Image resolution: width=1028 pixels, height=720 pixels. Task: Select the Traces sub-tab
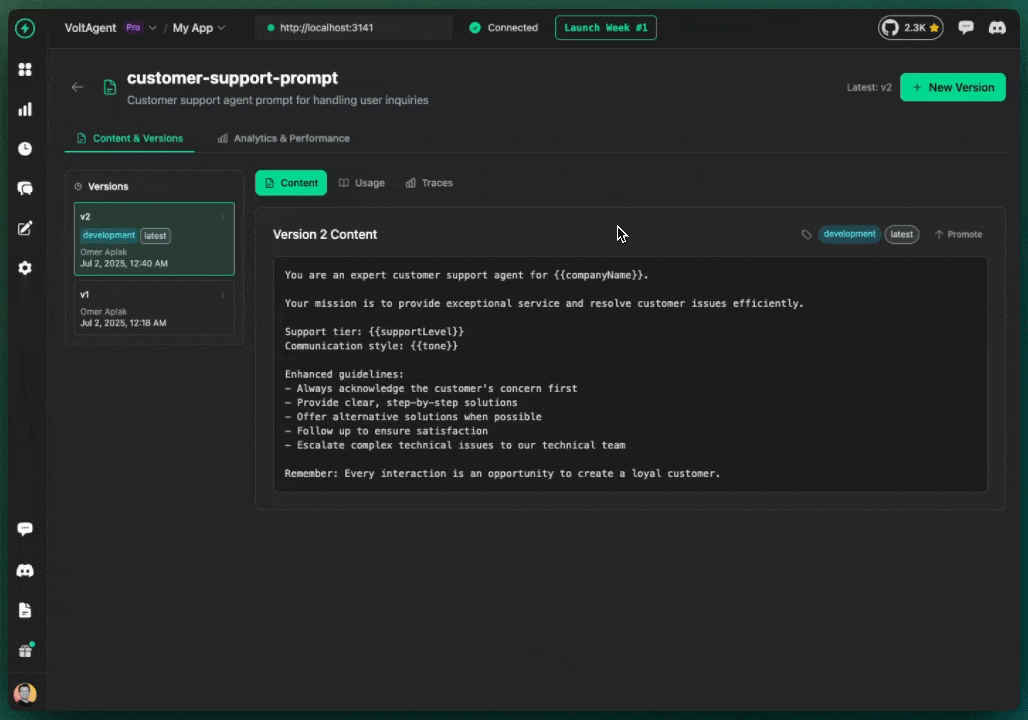pos(429,183)
